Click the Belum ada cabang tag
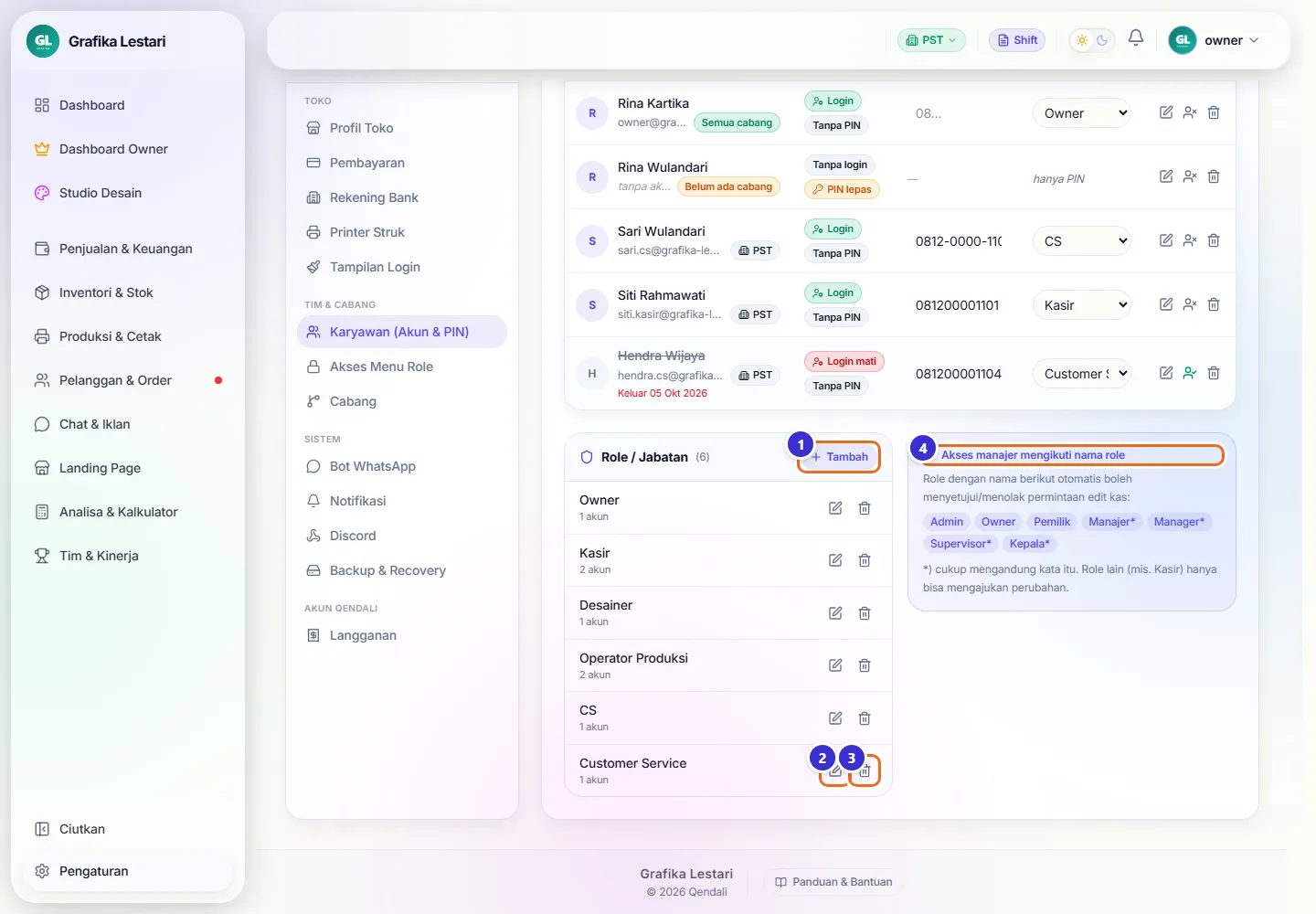1316x914 pixels. tap(728, 186)
